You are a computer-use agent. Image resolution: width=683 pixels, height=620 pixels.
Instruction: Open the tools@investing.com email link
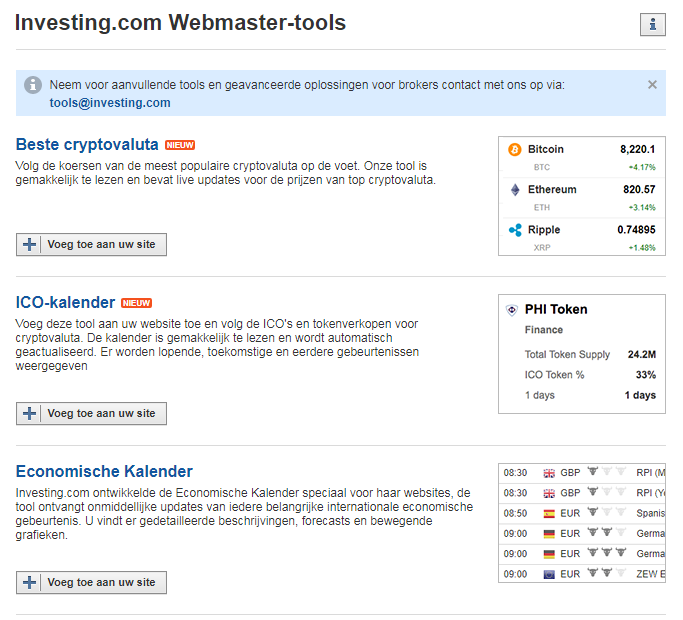click(110, 103)
